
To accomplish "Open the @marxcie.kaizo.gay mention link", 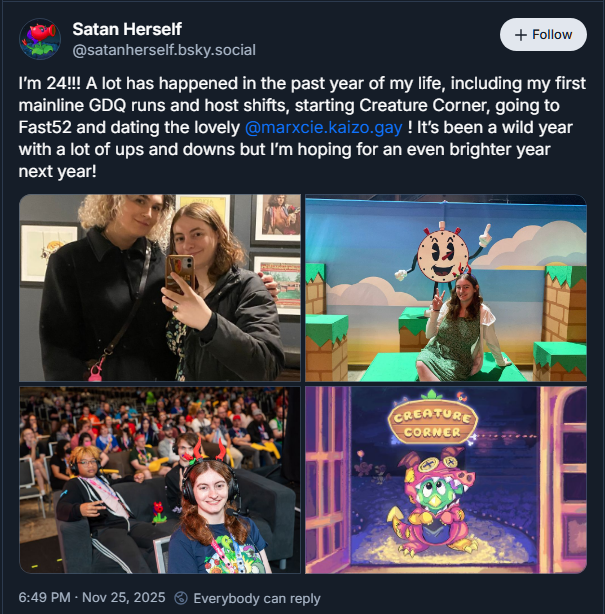I will [323, 128].
